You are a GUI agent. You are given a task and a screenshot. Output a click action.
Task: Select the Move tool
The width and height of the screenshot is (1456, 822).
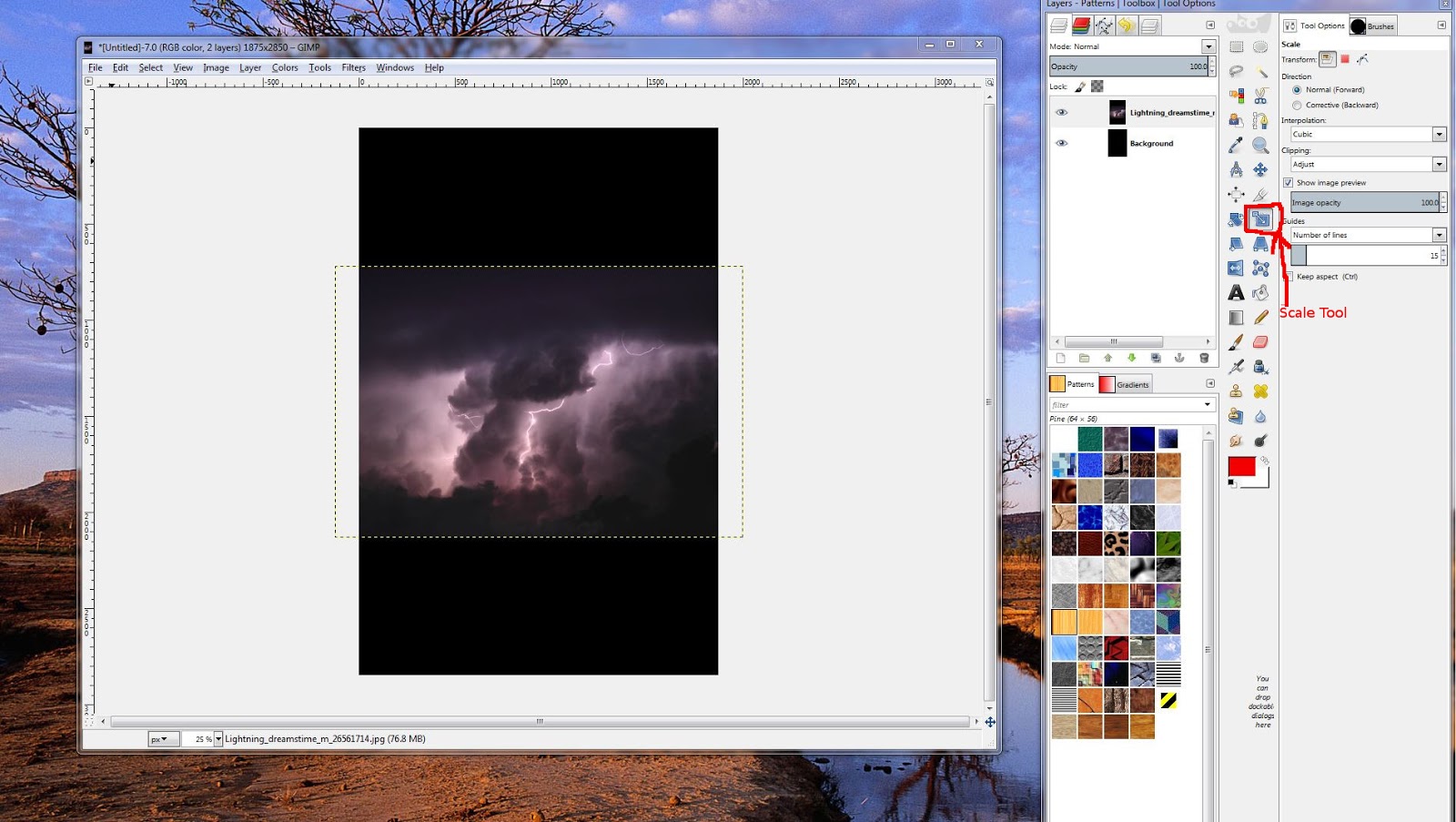point(1260,169)
